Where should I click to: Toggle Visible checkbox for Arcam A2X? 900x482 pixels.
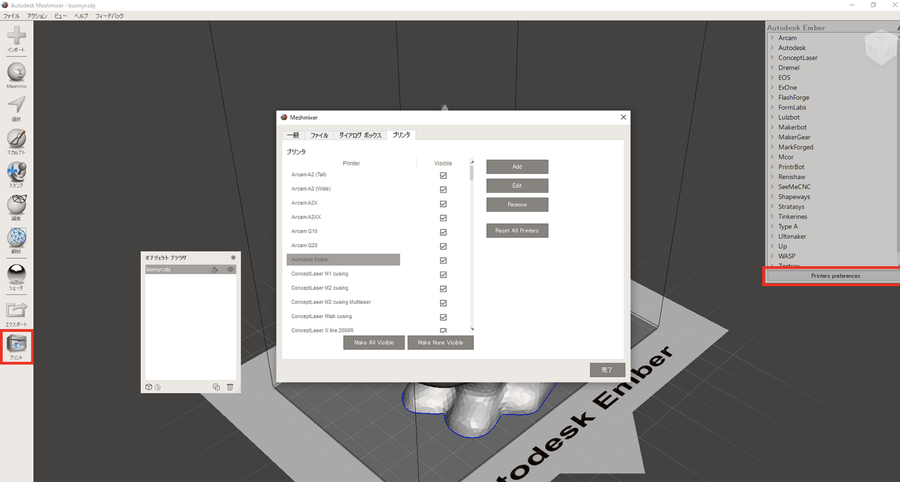(x=443, y=204)
